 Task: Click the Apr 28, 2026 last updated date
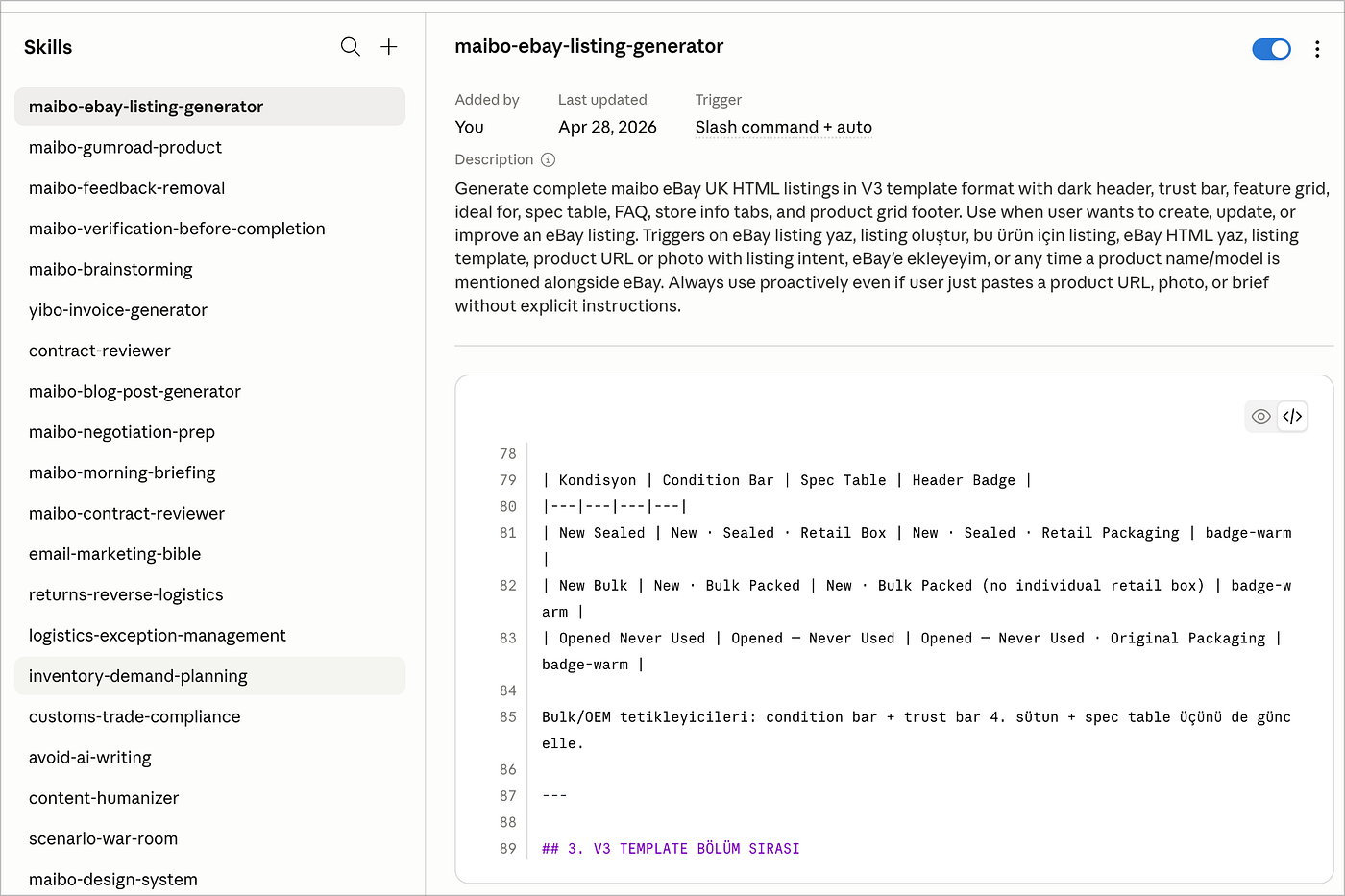(607, 127)
